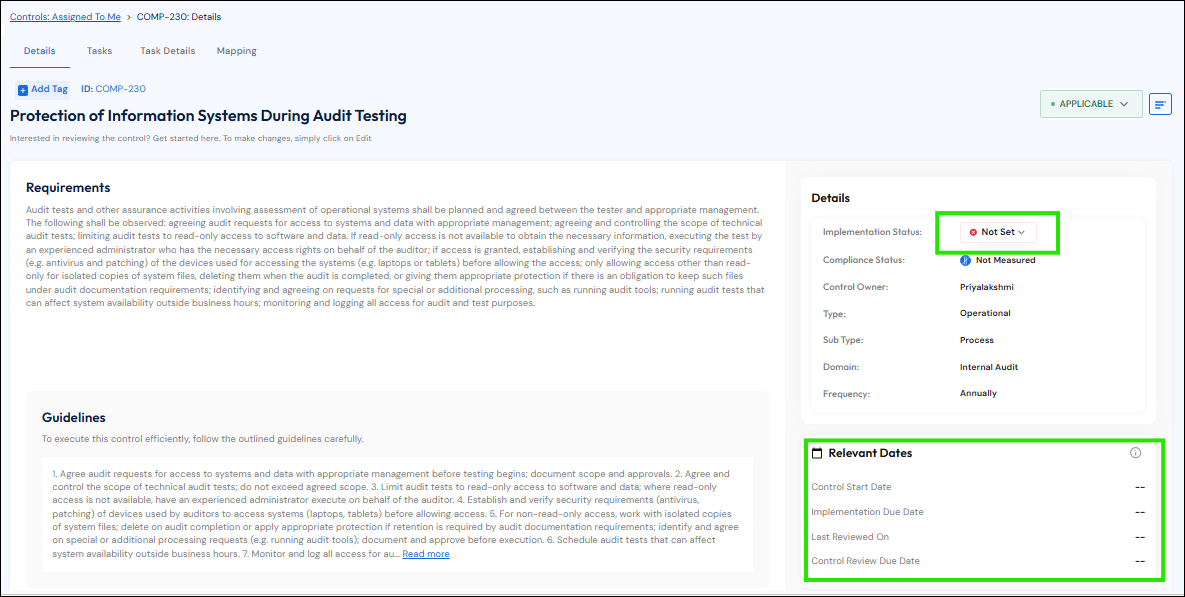Click Control Owner value Priyalakshmi
The image size is (1185, 597).
[985, 287]
